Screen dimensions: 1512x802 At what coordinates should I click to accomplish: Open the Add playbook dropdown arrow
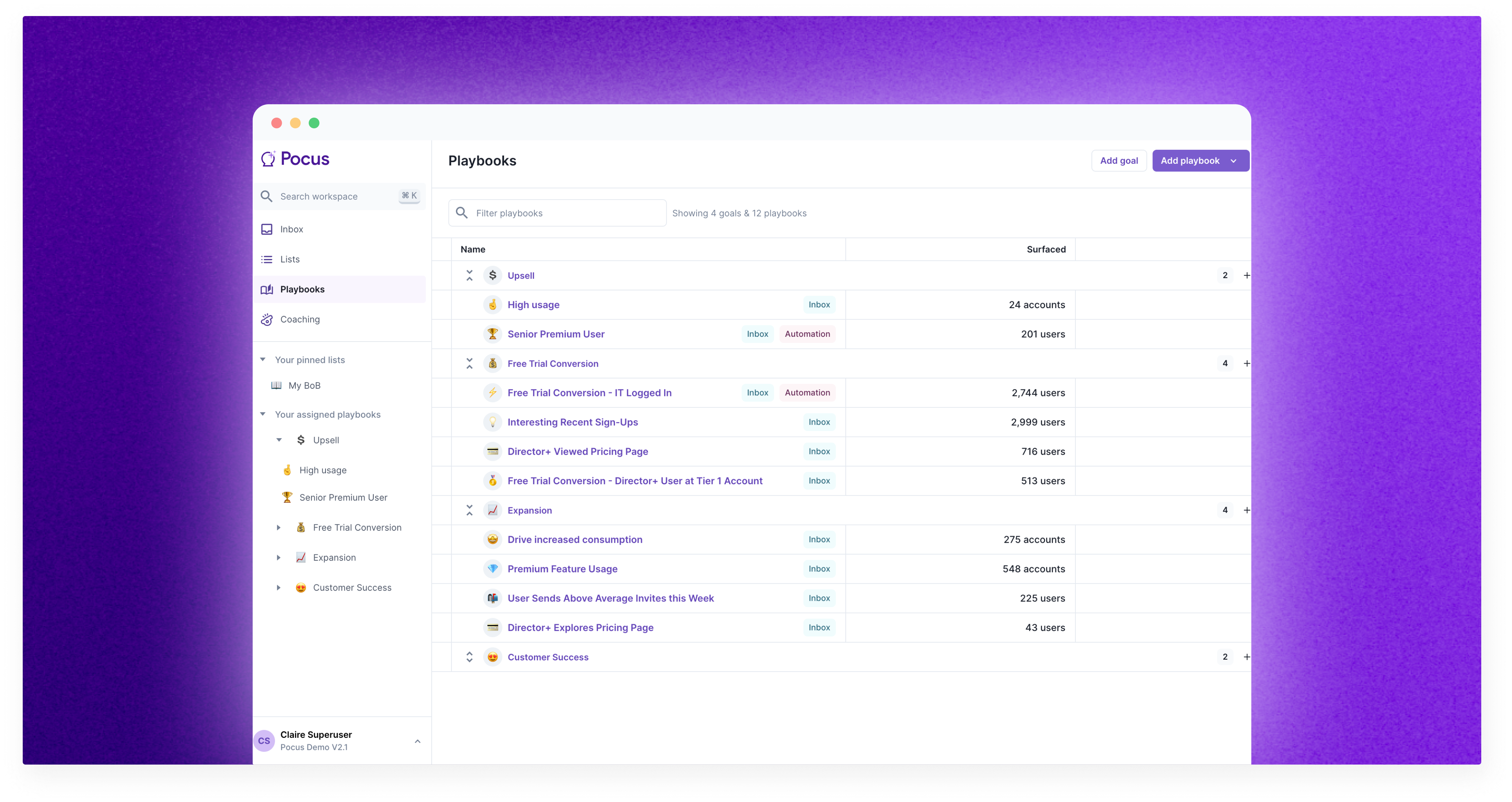tap(1233, 161)
